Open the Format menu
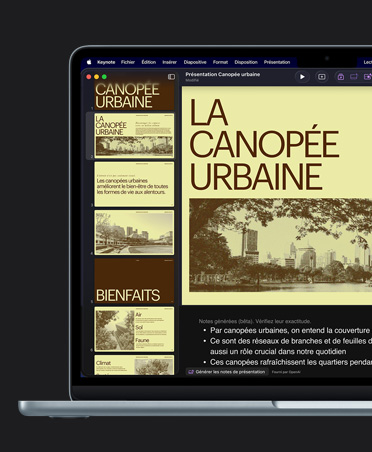This screenshot has height=452, width=372. click(220, 62)
